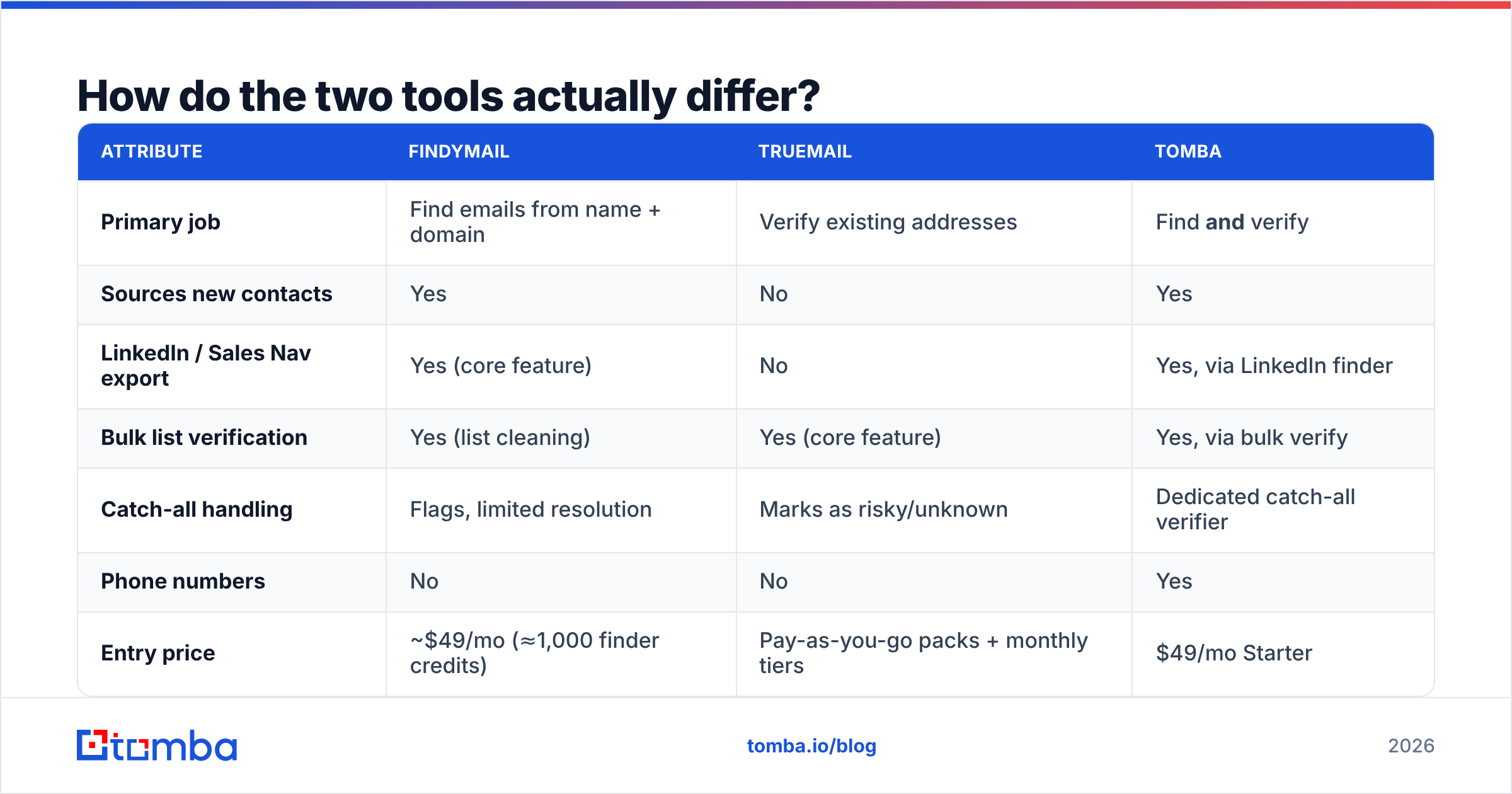Click the 2026 year label
1512x794 pixels.
[1411, 746]
